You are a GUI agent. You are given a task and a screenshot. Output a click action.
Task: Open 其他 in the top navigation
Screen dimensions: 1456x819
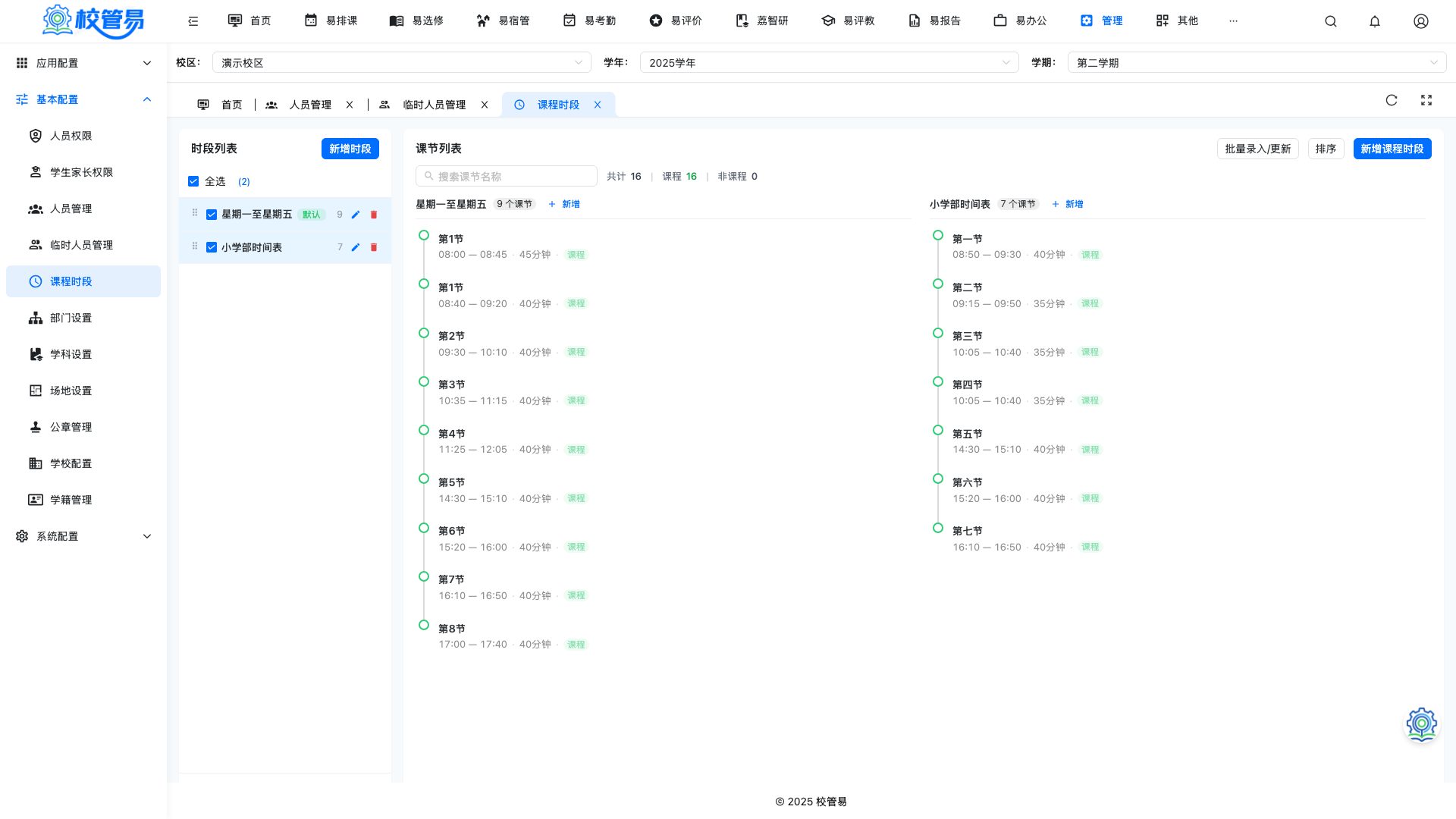[x=1177, y=20]
